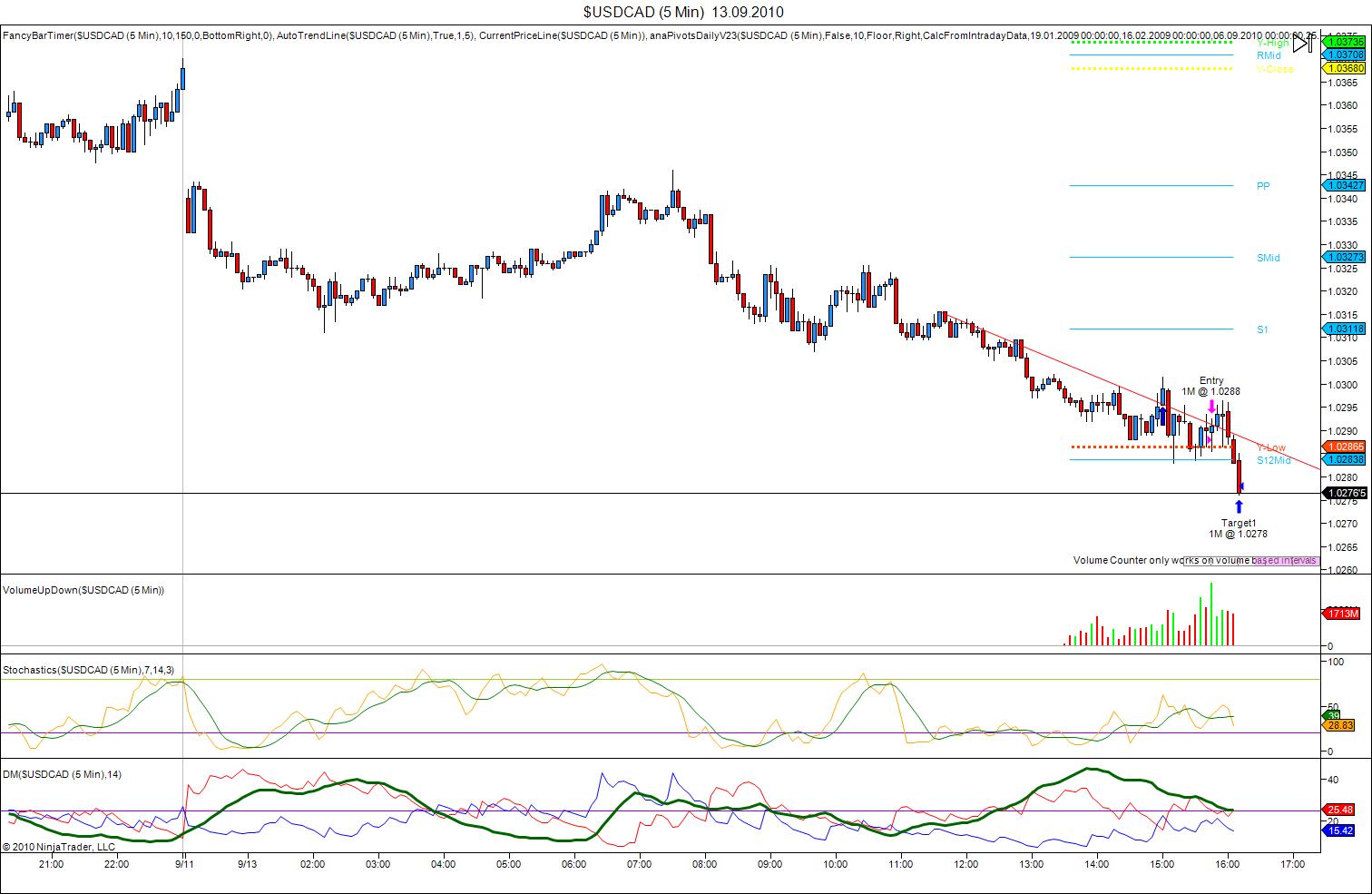Image resolution: width=1372 pixels, height=894 pixels.
Task: Click the DM indicator panel label
Action: [62, 774]
